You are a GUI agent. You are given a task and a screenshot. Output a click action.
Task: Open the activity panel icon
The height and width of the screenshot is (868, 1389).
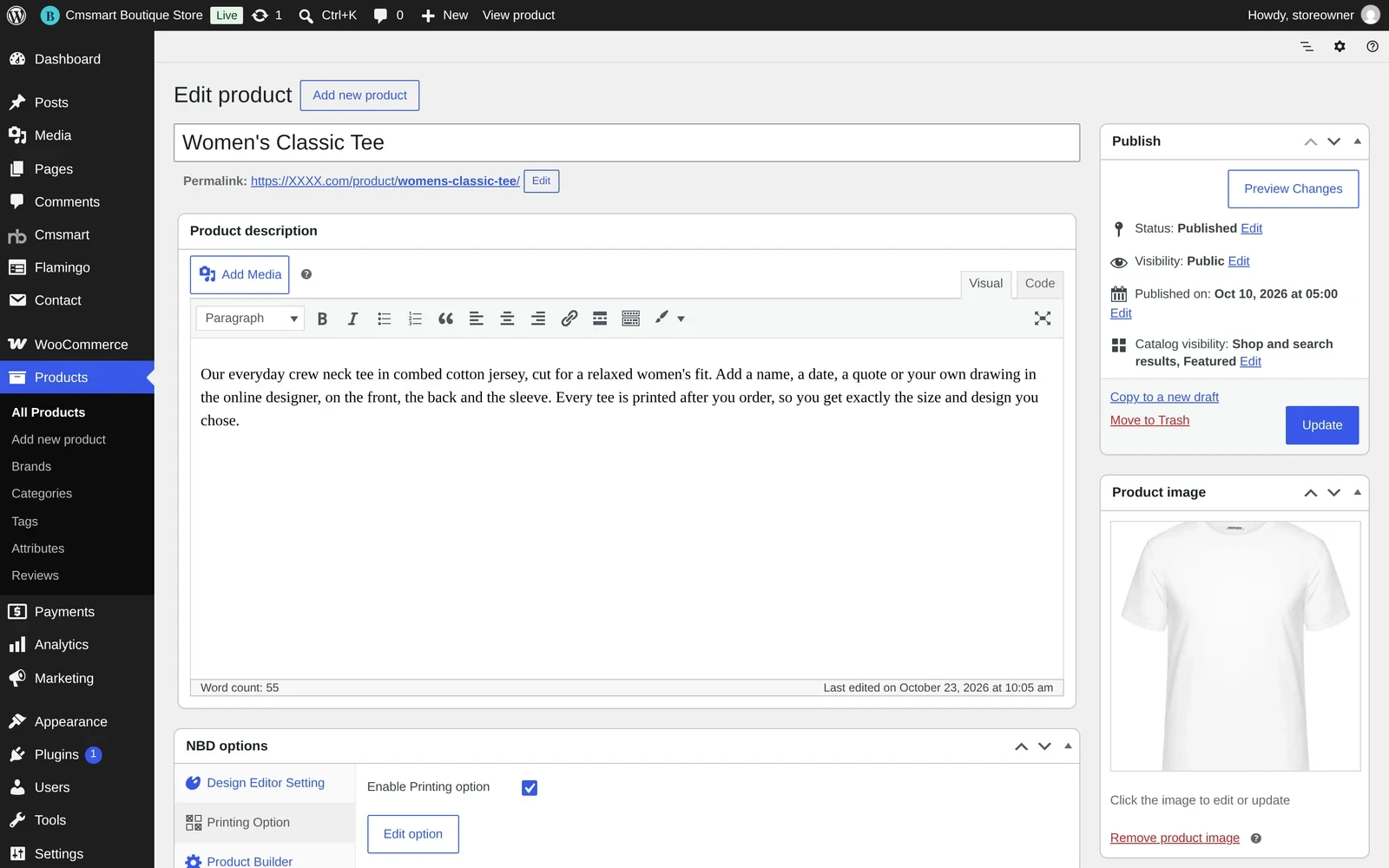(x=1307, y=47)
